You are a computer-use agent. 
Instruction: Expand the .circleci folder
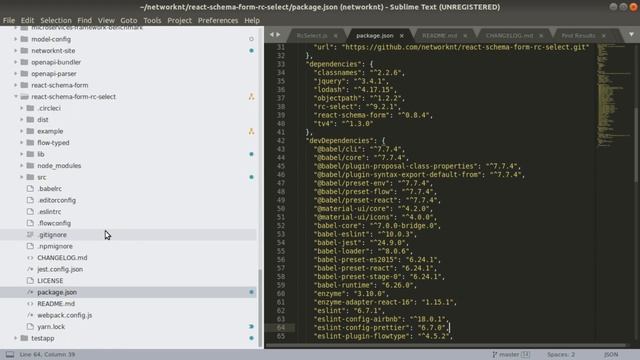click(x=22, y=108)
